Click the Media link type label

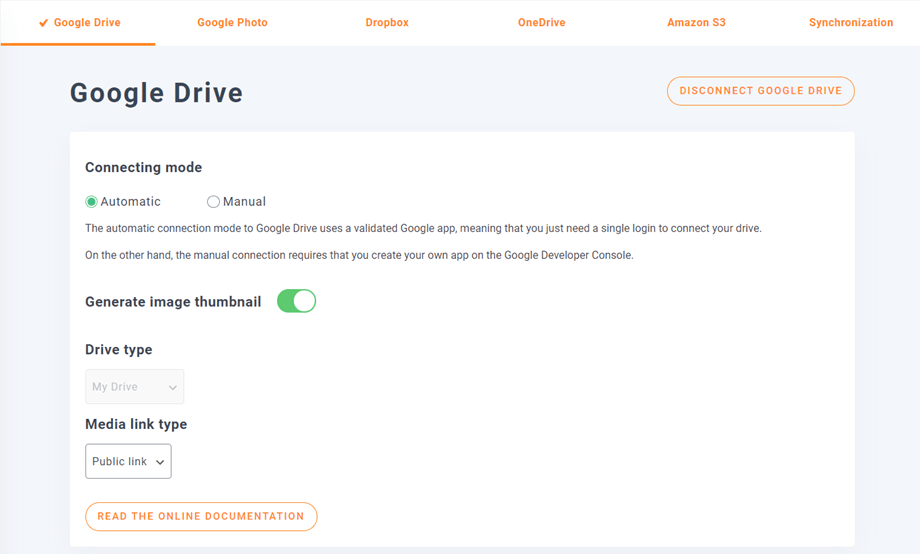coord(136,424)
